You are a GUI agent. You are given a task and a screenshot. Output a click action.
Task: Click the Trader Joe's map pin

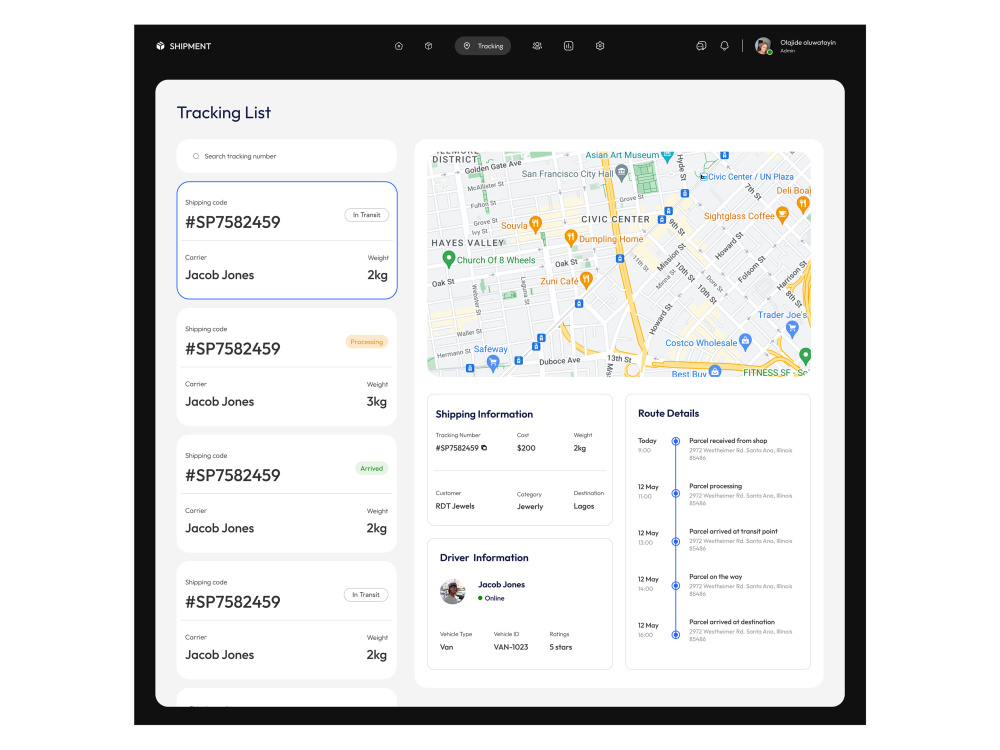[x=792, y=329]
